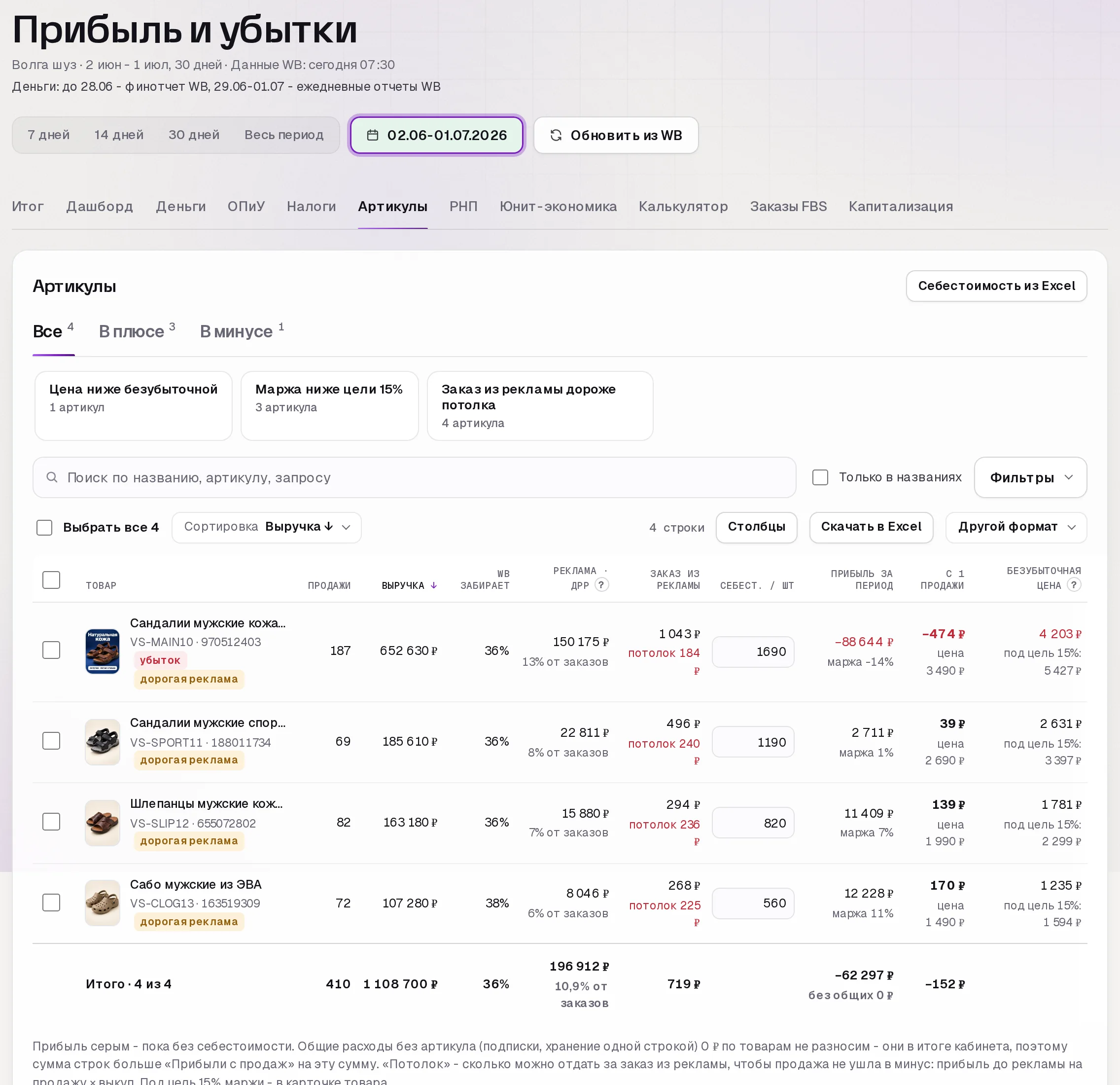
Task: Open Заказ из рекламы дороже потолка card
Action: tap(540, 406)
